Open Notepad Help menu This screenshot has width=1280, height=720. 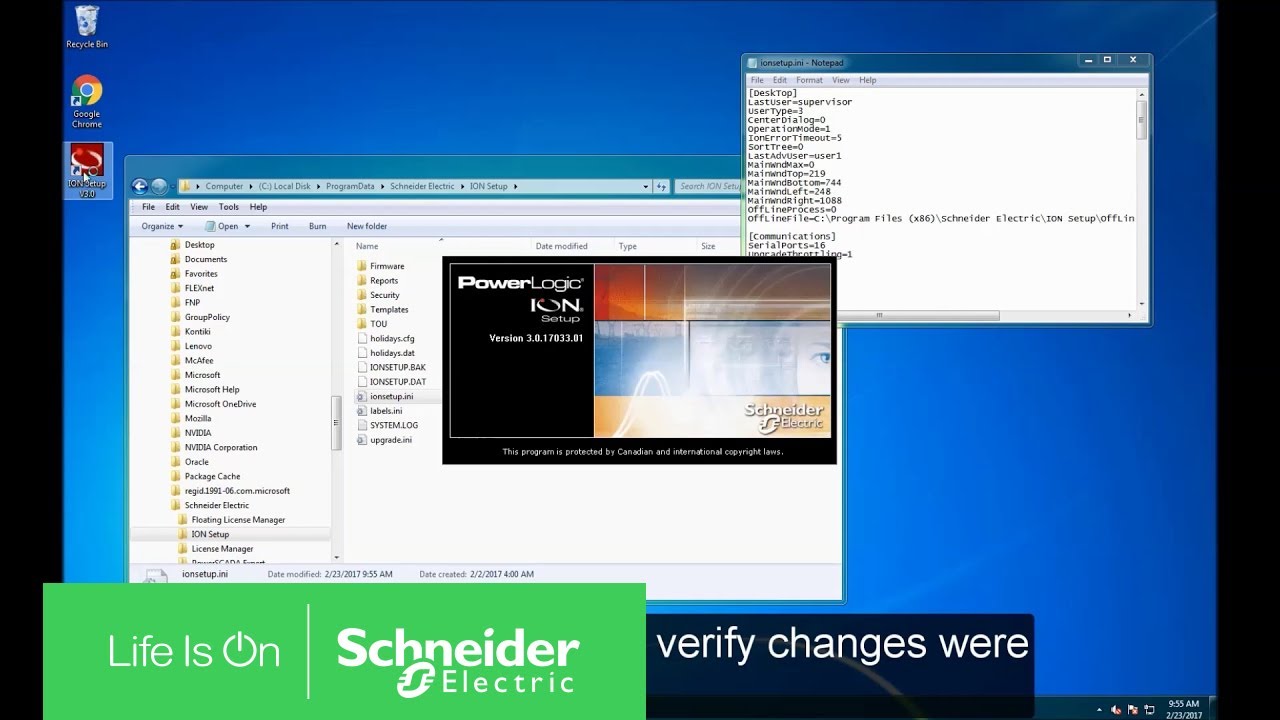(x=868, y=80)
